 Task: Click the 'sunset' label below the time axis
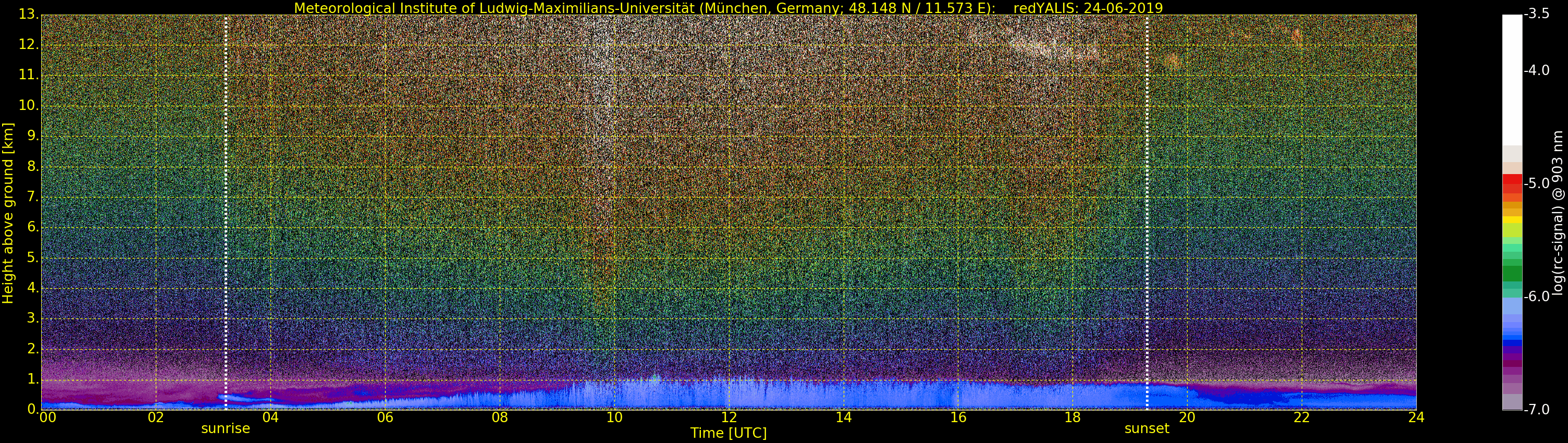1147,428
